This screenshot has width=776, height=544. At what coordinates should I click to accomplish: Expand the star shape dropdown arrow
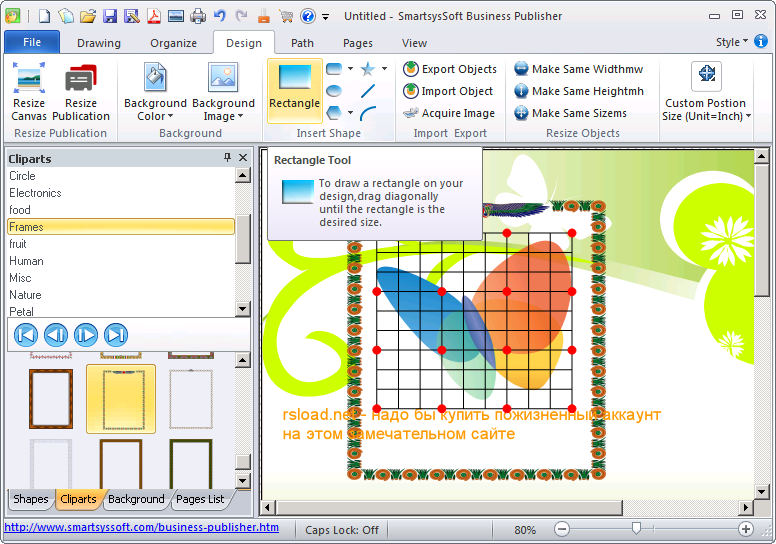pyautogui.click(x=384, y=69)
